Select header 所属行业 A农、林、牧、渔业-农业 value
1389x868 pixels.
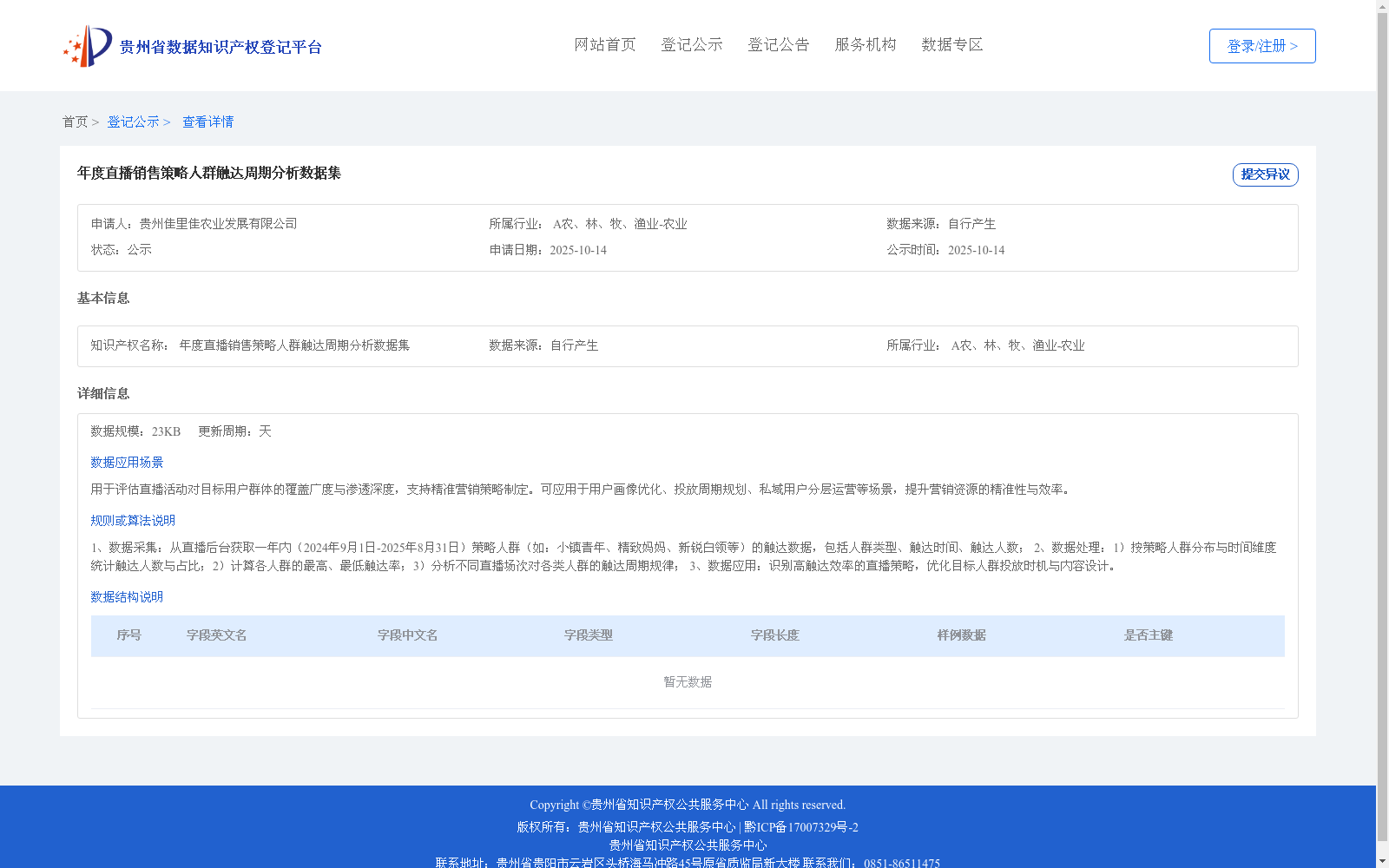pos(620,224)
